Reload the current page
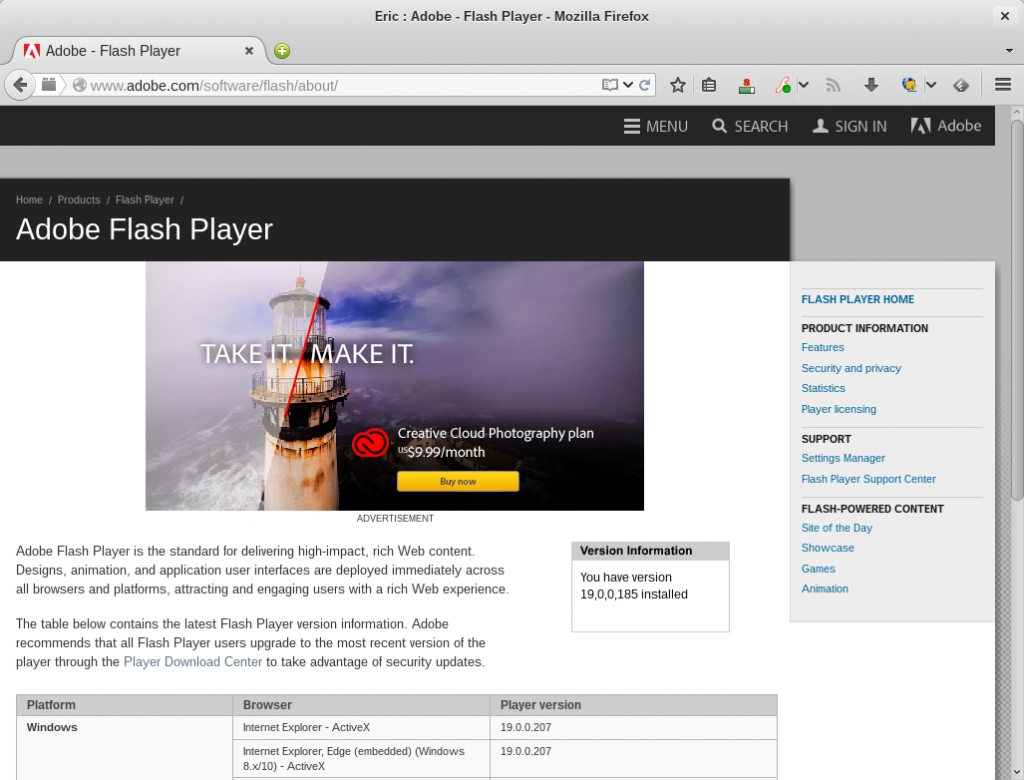This screenshot has width=1024, height=780. [x=645, y=85]
